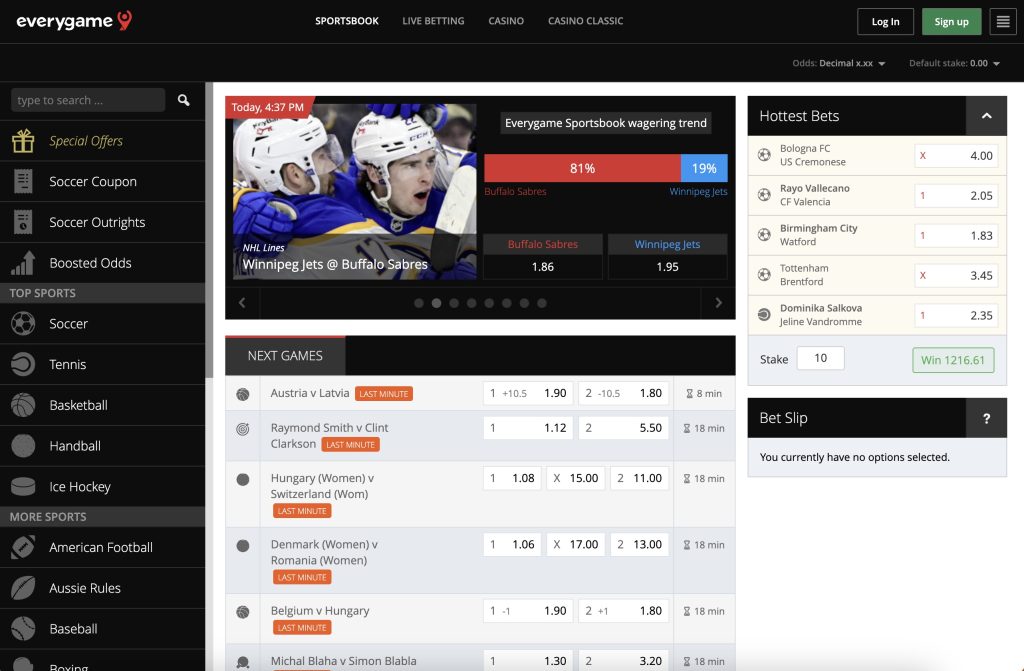
Task: Open the Odds format Decimal dropdown
Action: coord(839,62)
